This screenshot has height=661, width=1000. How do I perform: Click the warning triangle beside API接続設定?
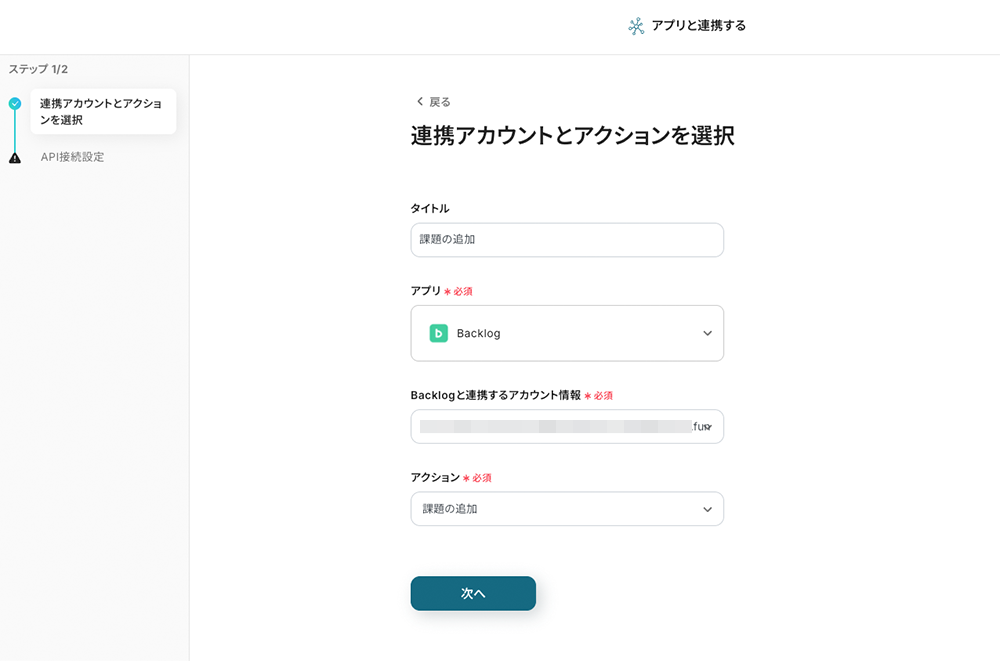pyautogui.click(x=14, y=158)
